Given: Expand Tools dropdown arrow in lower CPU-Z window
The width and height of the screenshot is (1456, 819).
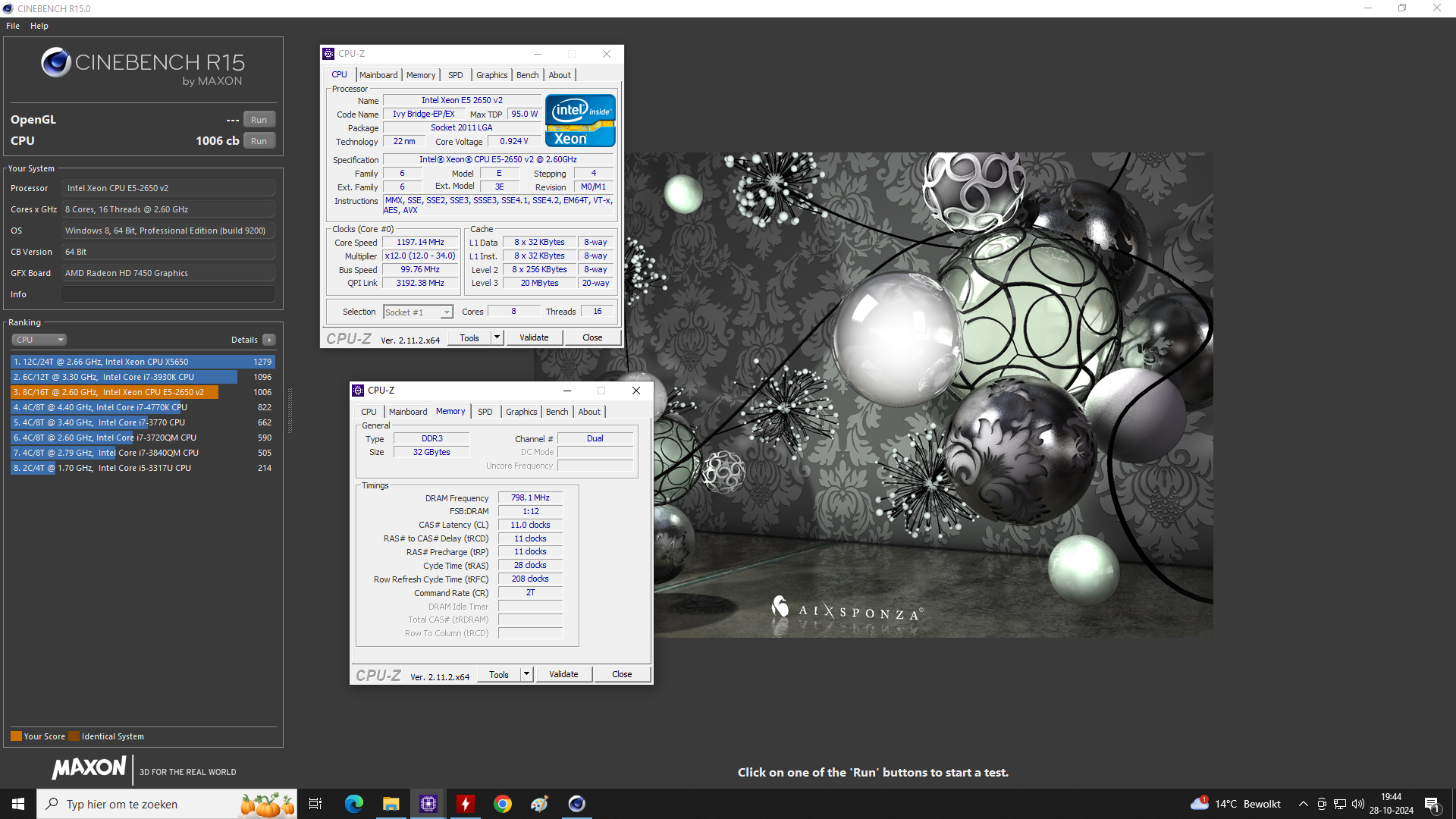Looking at the screenshot, I should click(526, 675).
